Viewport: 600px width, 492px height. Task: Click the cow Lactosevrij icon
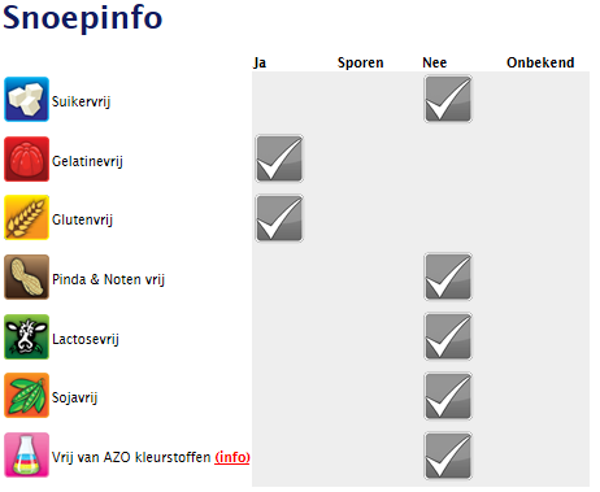(27, 337)
